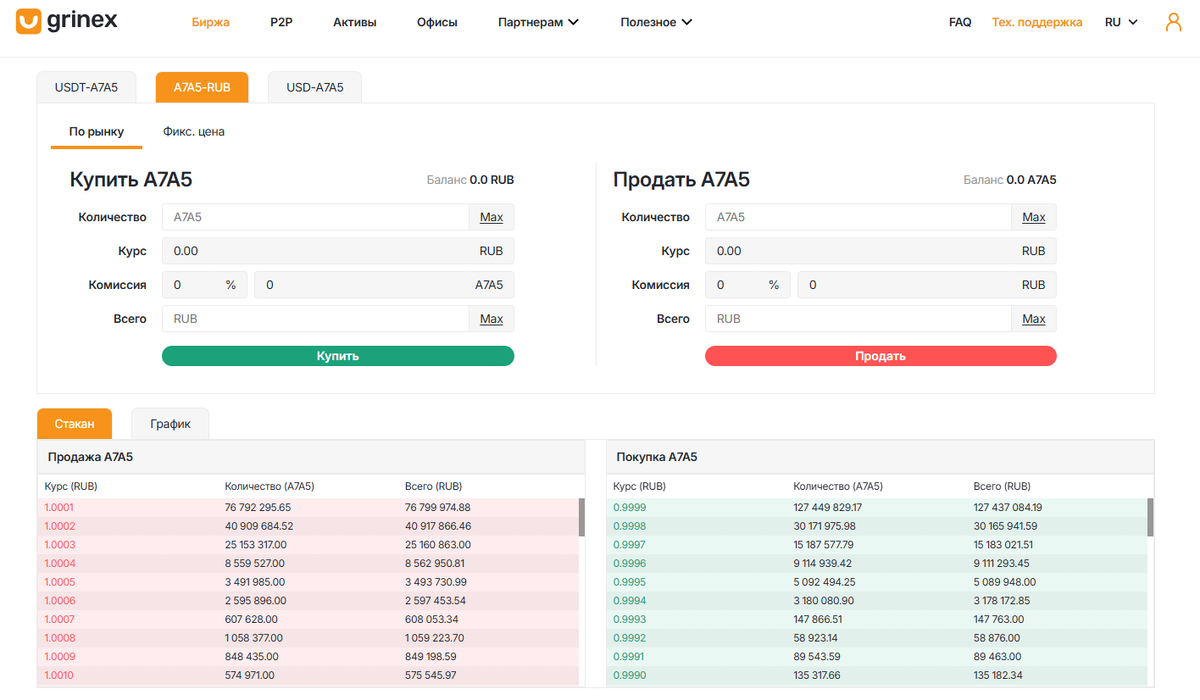Select buy price 0.9992
This screenshot has height=700, width=1200.
(x=629, y=638)
